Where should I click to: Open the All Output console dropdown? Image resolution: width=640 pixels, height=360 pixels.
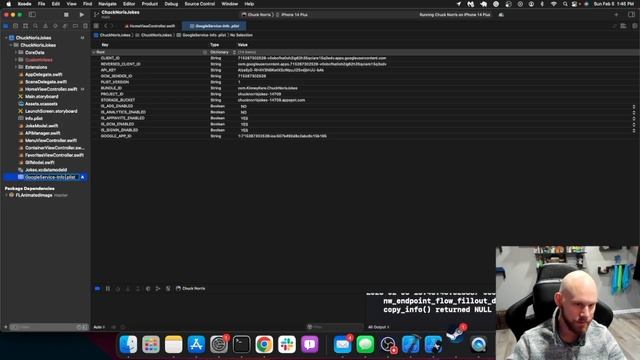[x=378, y=327]
